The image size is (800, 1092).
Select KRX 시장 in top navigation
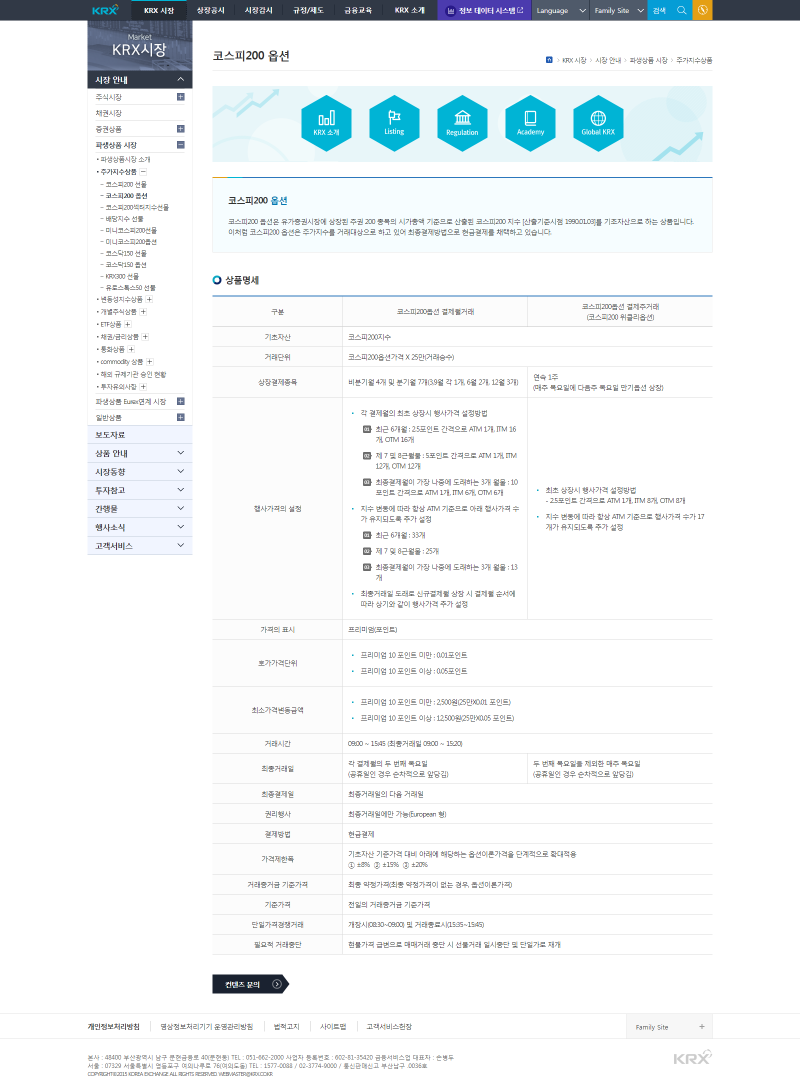[159, 10]
